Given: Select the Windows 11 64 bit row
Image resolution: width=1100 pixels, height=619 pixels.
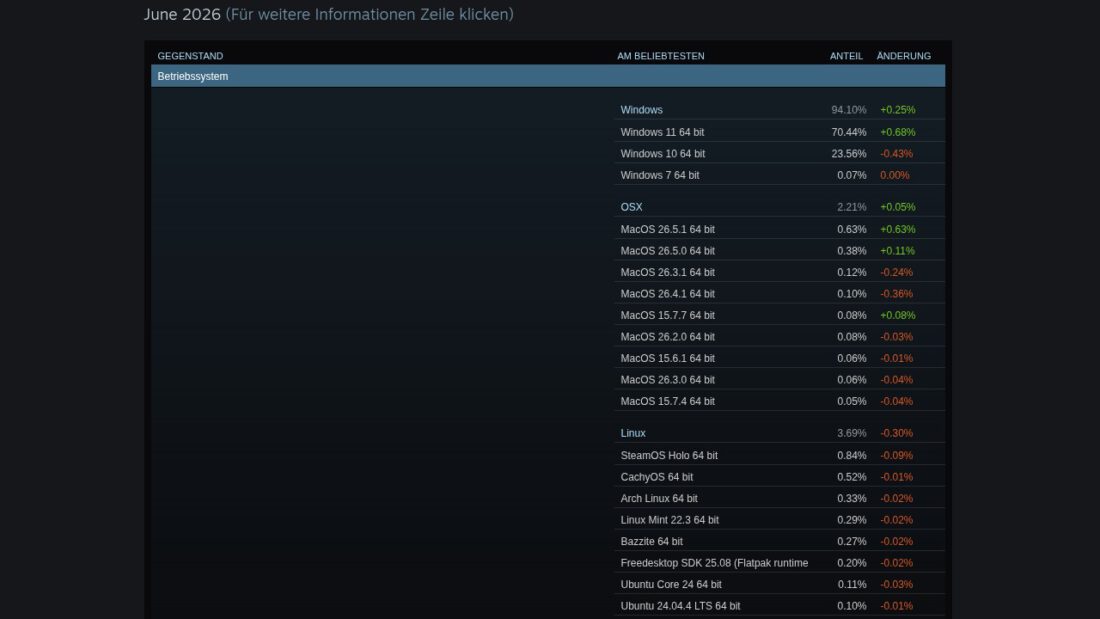Looking at the screenshot, I should click(779, 132).
